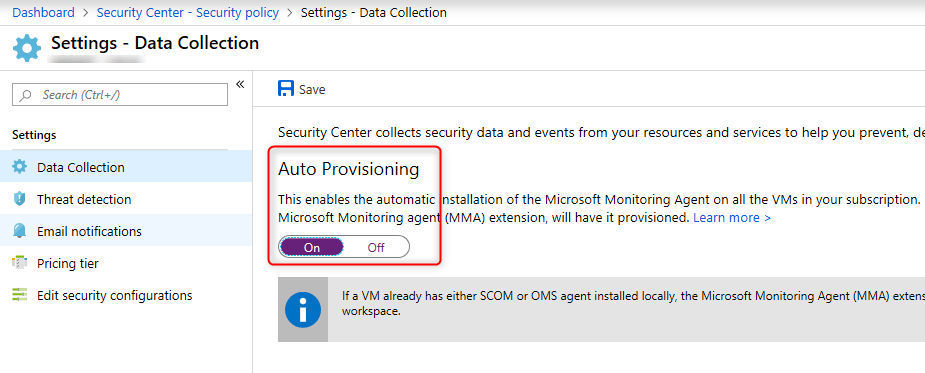925x373 pixels.
Task: Open Pricing tier settings
Action: (126, 263)
